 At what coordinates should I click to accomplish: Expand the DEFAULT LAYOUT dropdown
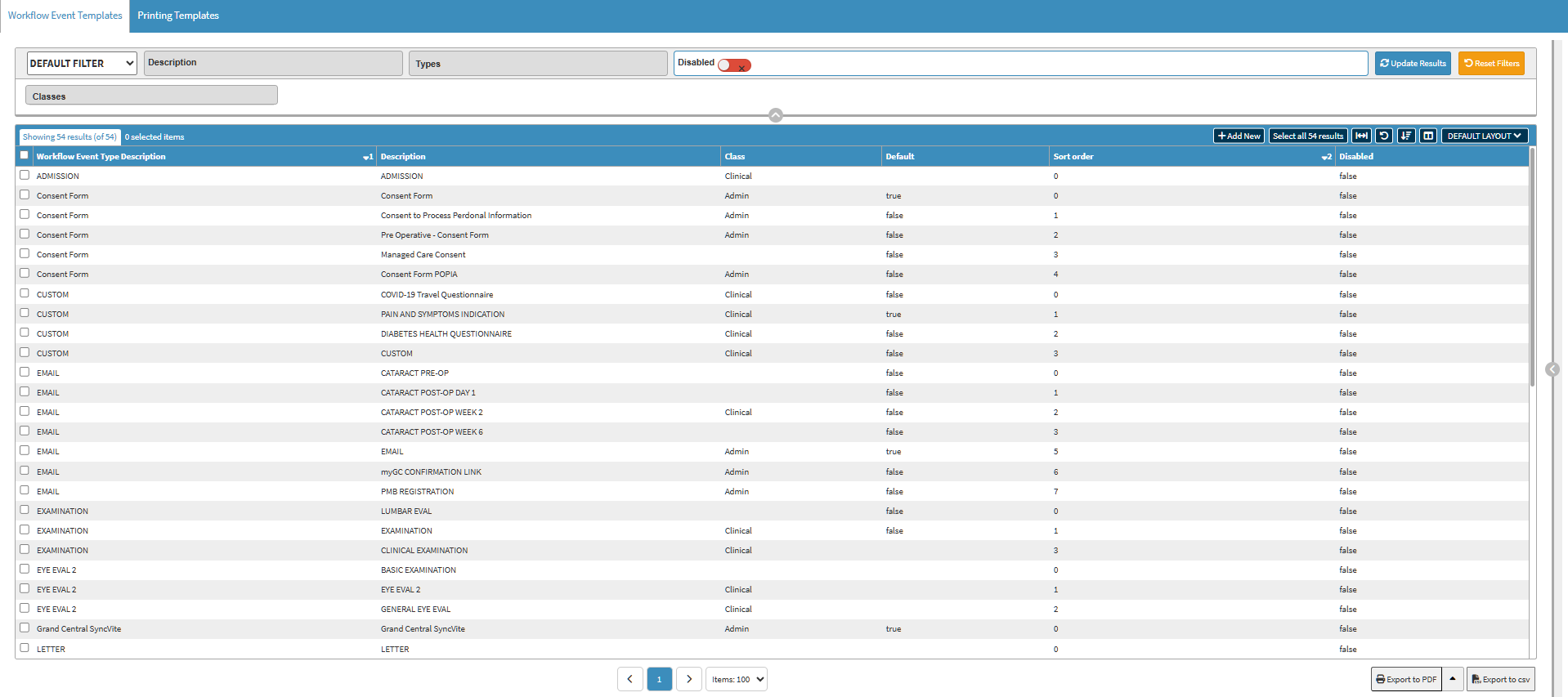tap(1484, 136)
